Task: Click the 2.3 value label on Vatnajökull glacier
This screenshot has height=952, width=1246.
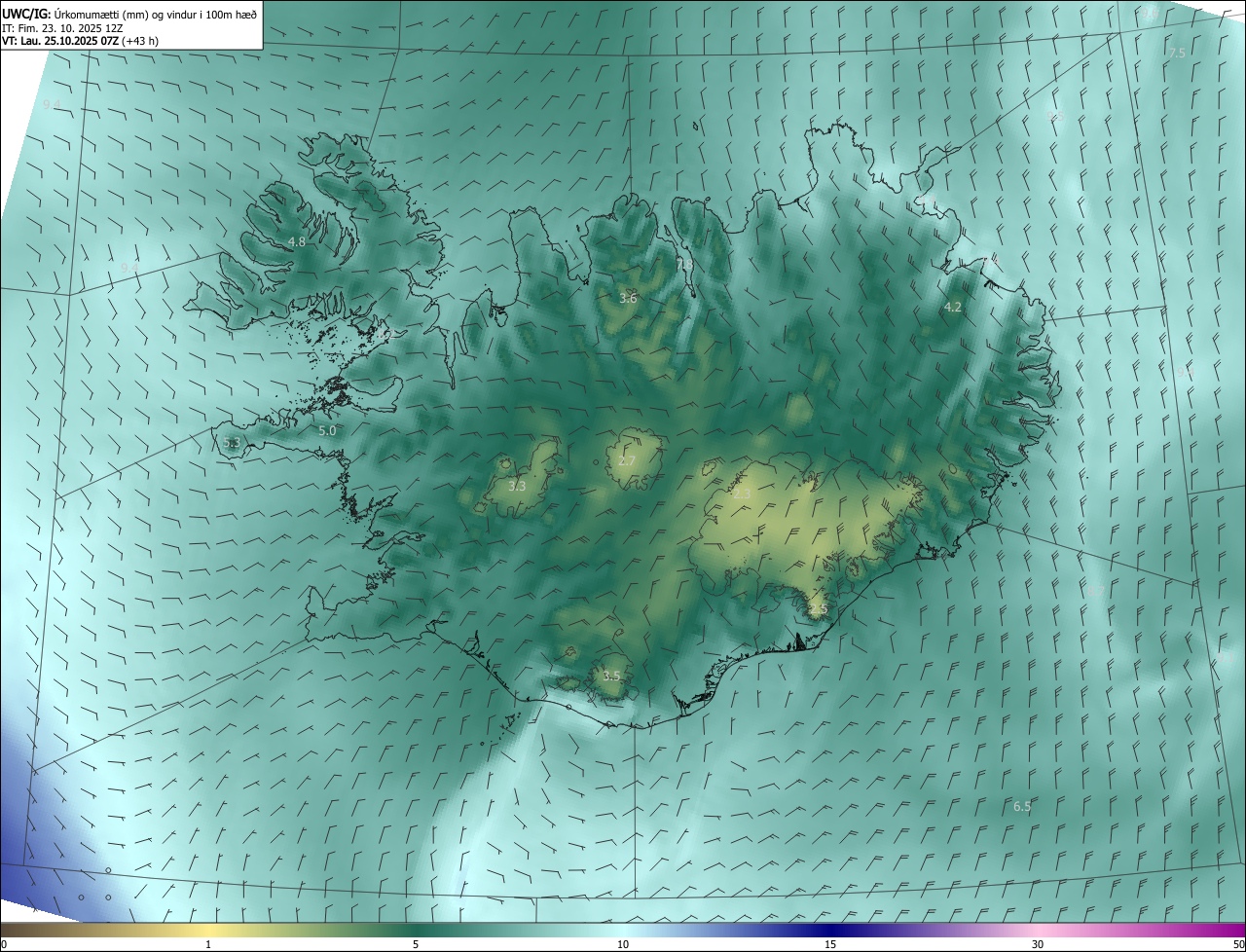Action: coord(742,494)
